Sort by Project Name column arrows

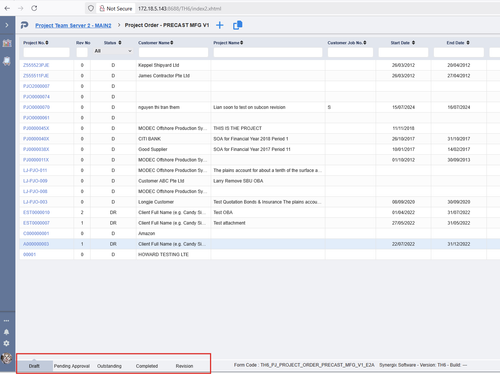242,43
